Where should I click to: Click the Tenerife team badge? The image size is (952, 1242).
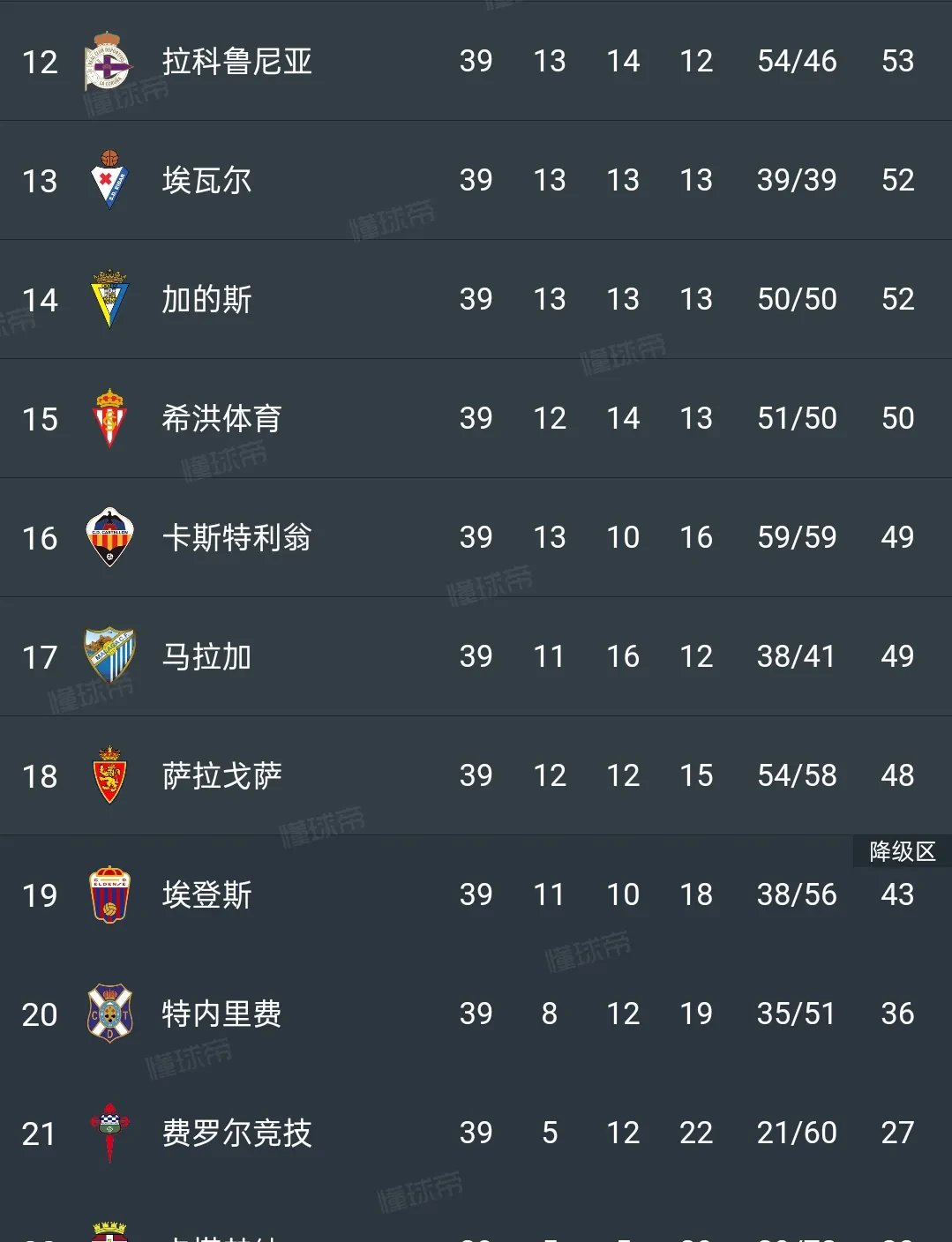tap(109, 1014)
